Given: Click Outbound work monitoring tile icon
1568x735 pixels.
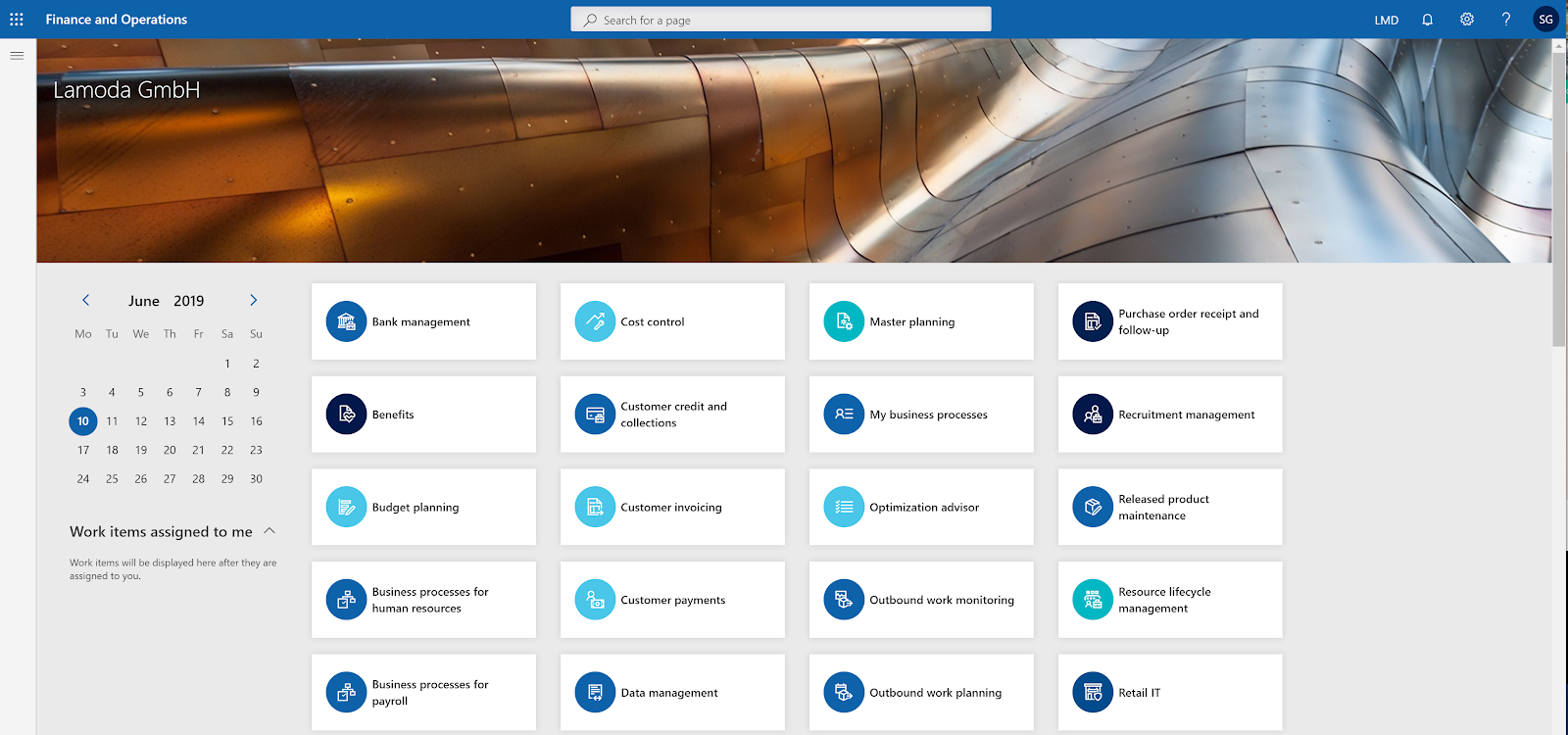Looking at the screenshot, I should [844, 600].
